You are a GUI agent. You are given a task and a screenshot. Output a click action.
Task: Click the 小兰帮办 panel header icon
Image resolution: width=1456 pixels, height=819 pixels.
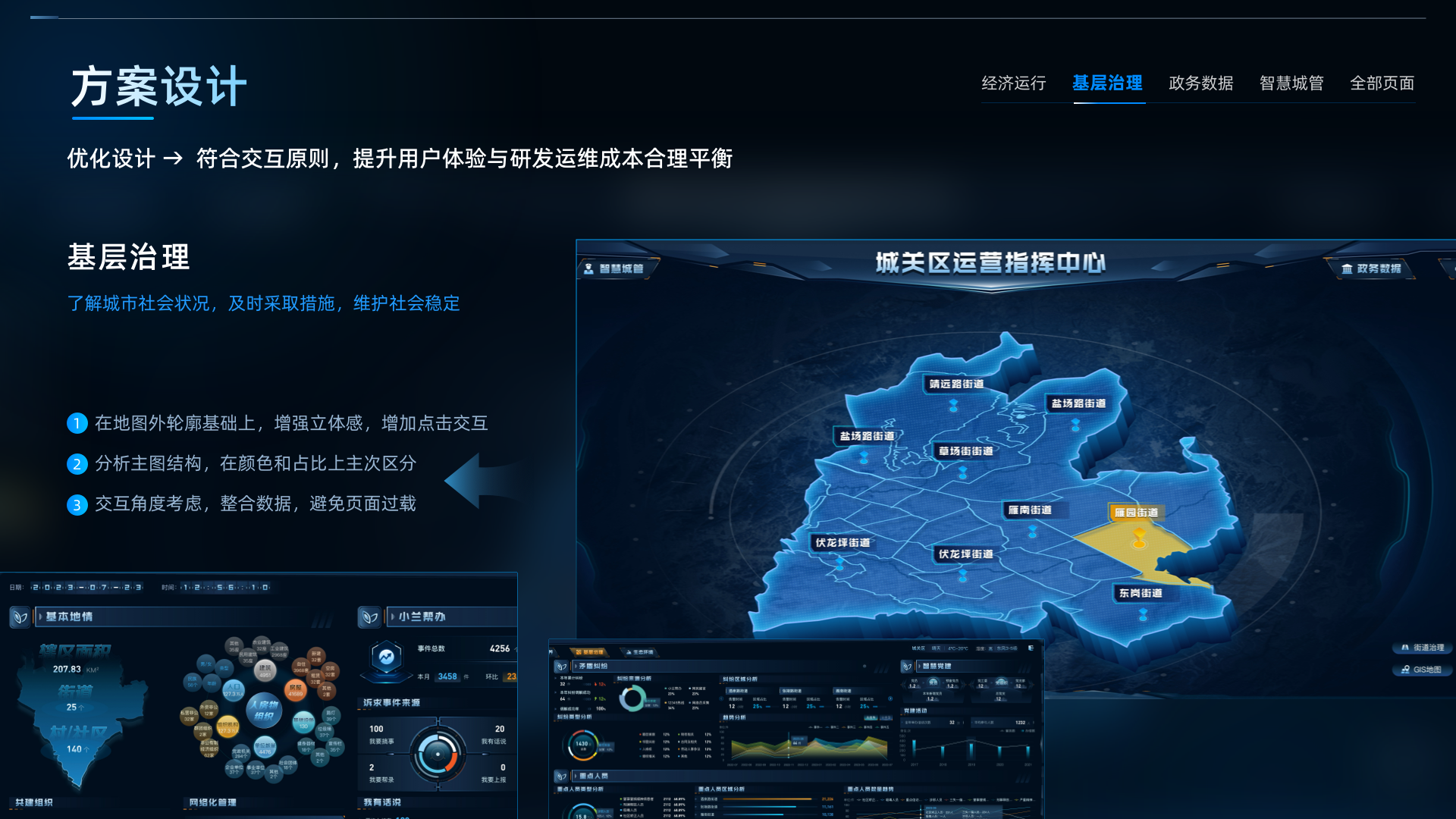[371, 617]
